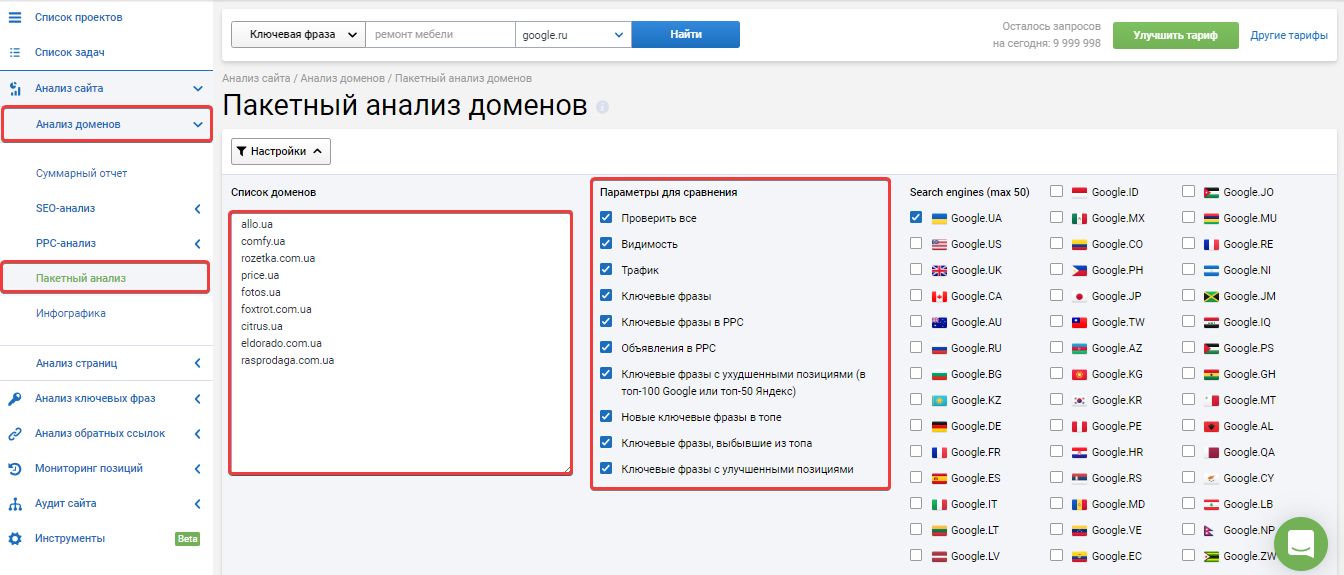Expand the Аудит сайта submenu chevron
Screen dimensions: 1344x575
point(198,503)
